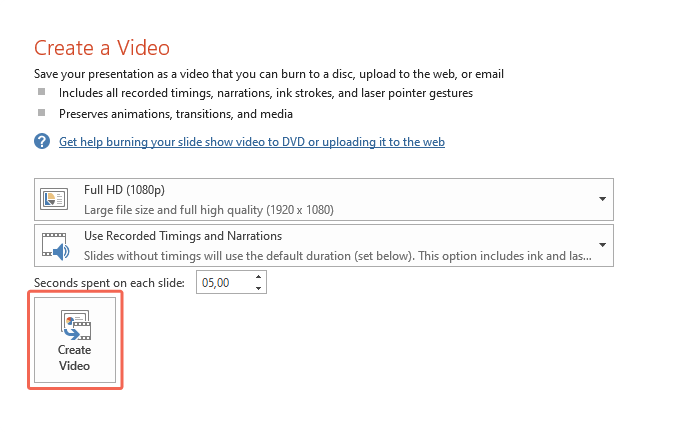Click 'Preserves animations, transitions, and media' text
The height and width of the screenshot is (432, 700).
[x=176, y=114]
